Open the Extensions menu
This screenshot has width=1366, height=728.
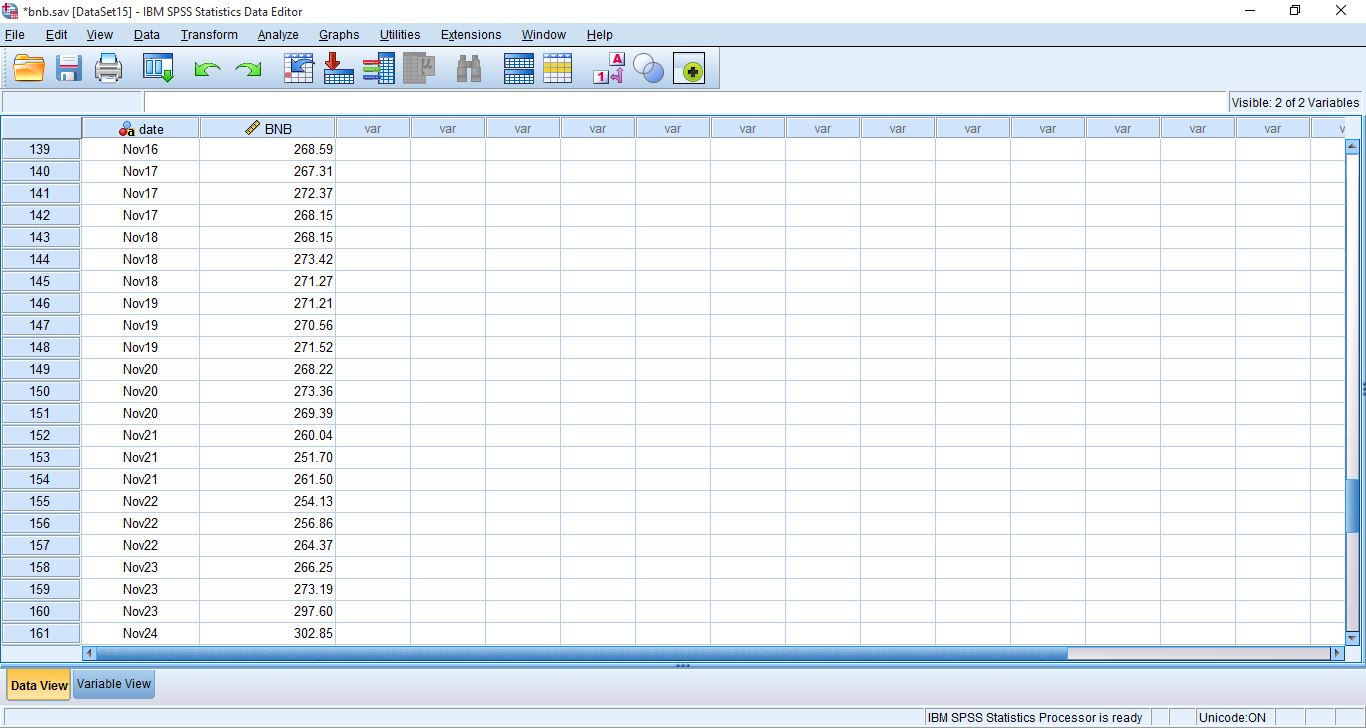pyautogui.click(x=471, y=35)
